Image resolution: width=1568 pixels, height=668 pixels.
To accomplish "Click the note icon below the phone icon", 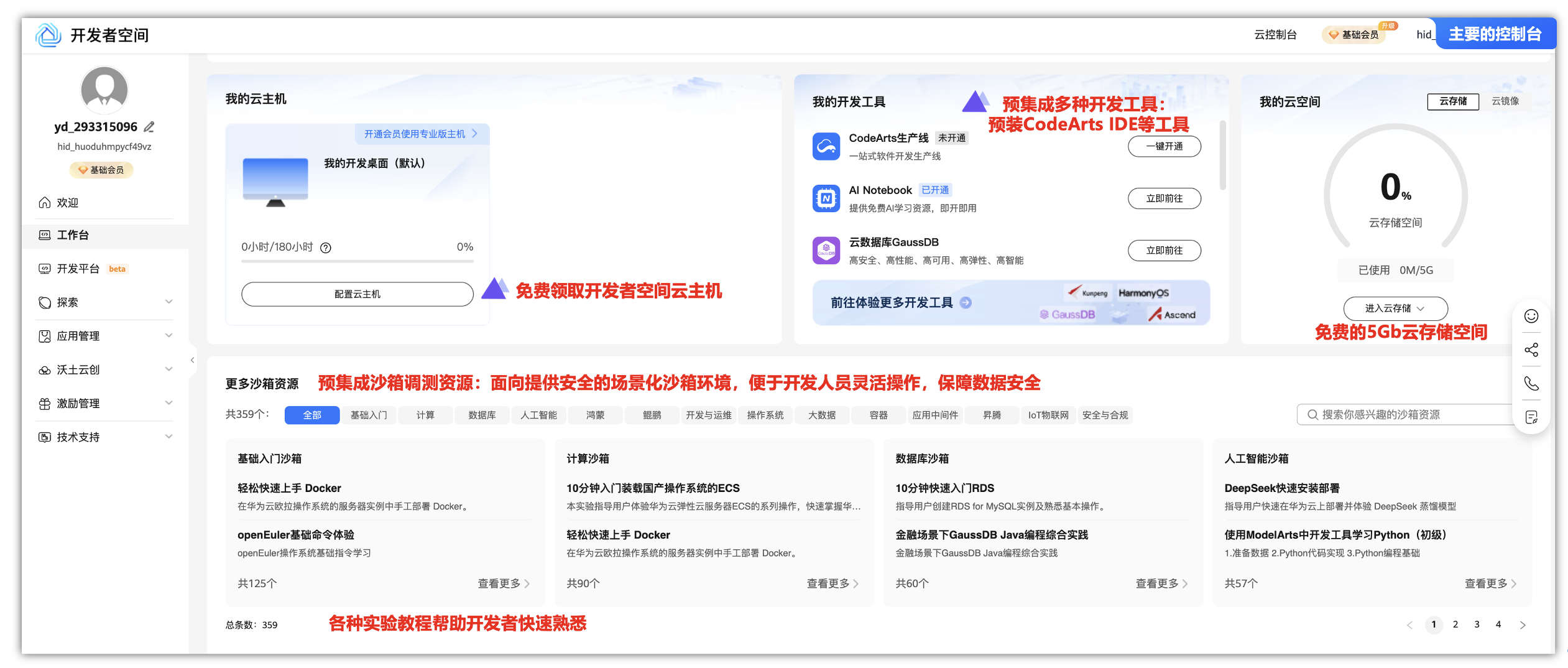I will [1531, 417].
